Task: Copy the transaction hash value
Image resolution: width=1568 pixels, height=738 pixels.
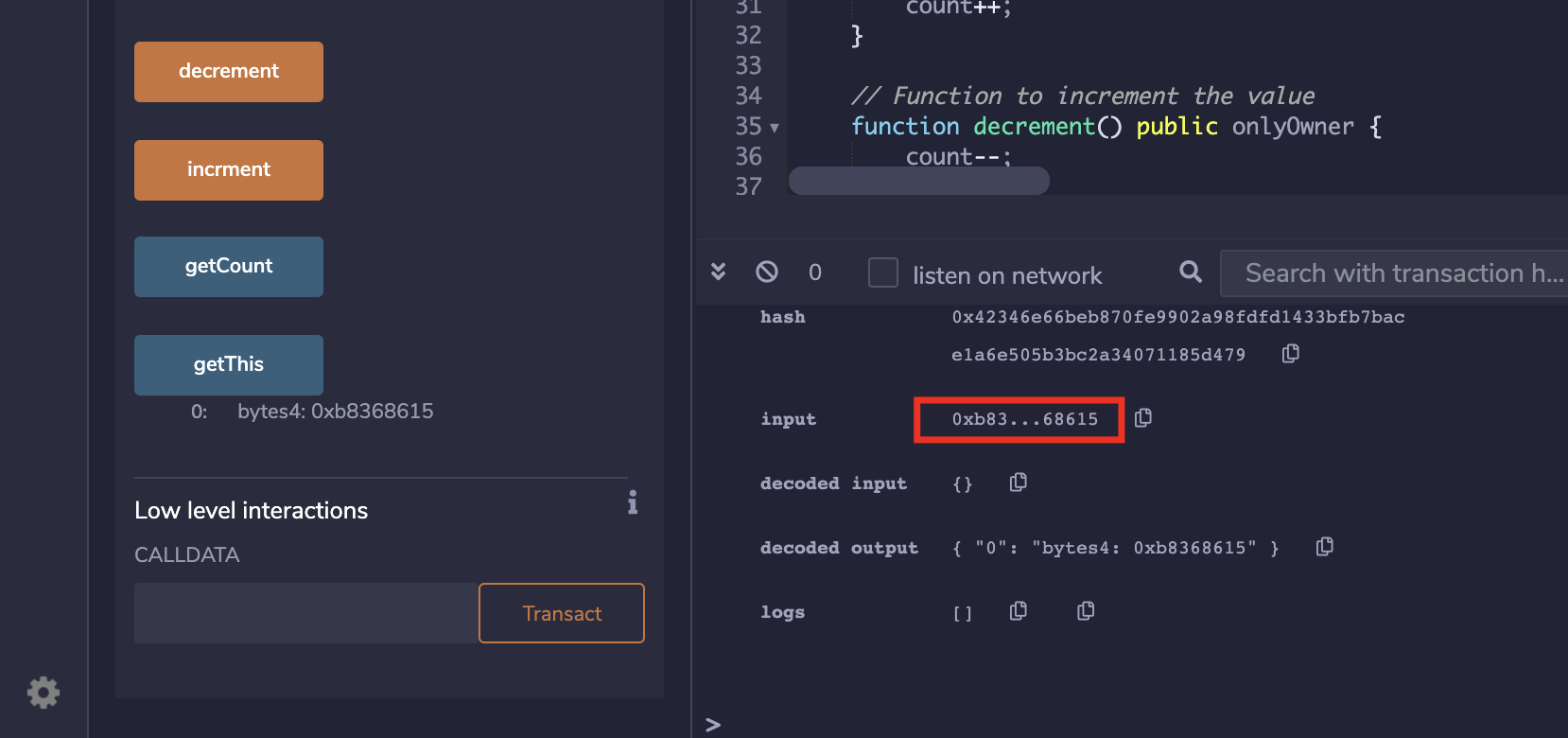Action: point(1290,353)
